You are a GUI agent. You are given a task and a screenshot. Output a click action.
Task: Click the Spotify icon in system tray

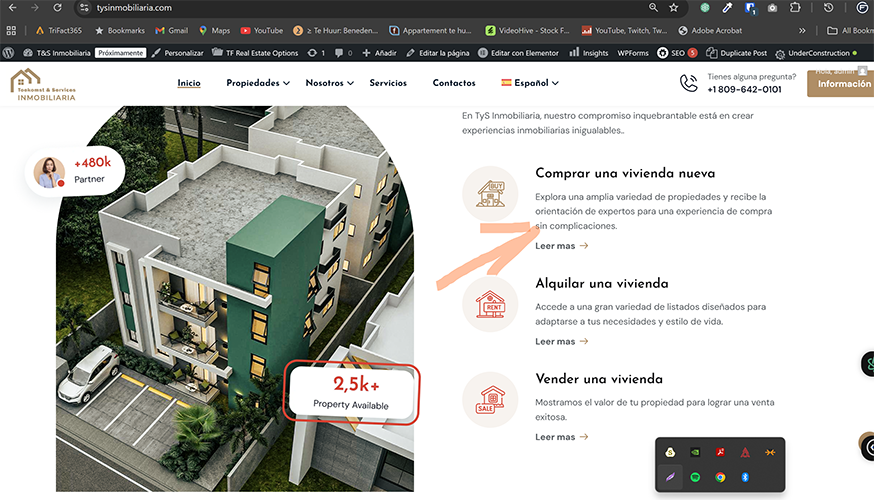click(x=695, y=477)
